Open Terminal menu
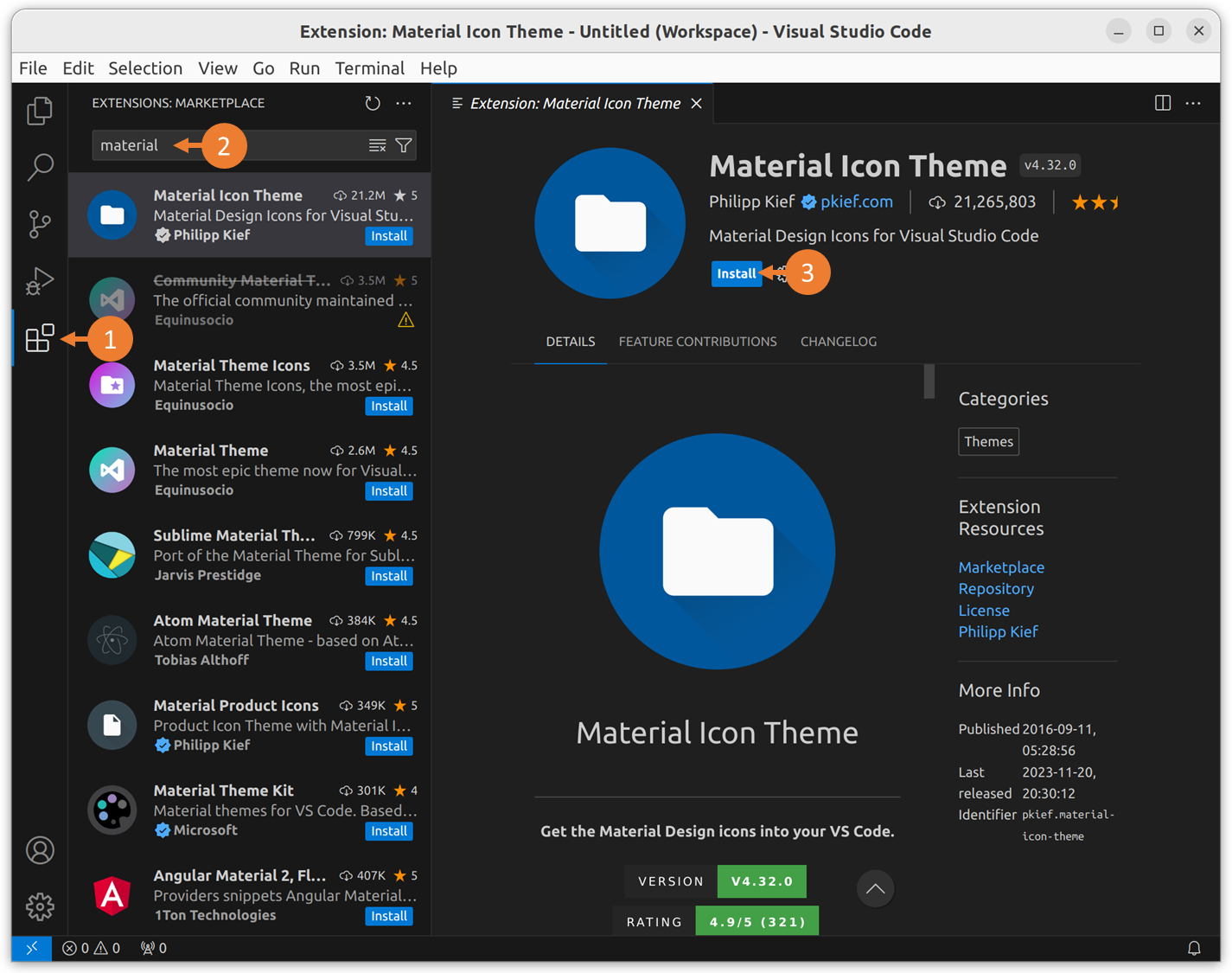The height and width of the screenshot is (973, 1232). (370, 68)
